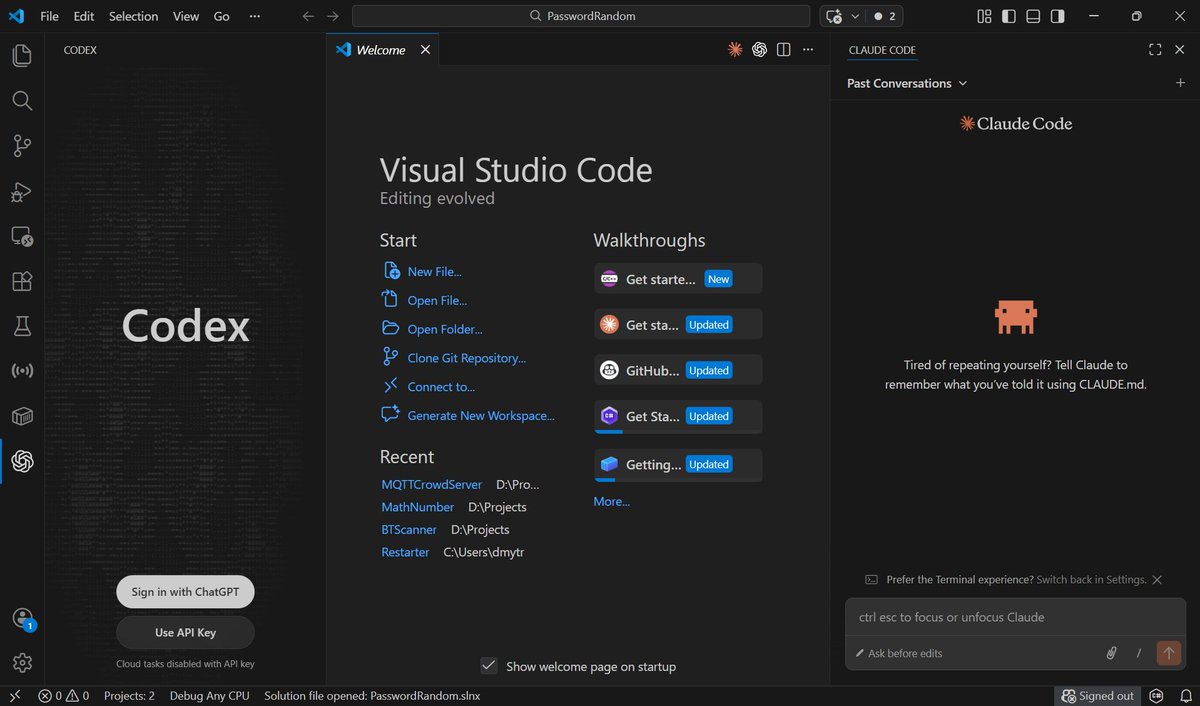The width and height of the screenshot is (1200, 706).
Task: Open editor More Actions ellipsis
Action: pos(808,49)
